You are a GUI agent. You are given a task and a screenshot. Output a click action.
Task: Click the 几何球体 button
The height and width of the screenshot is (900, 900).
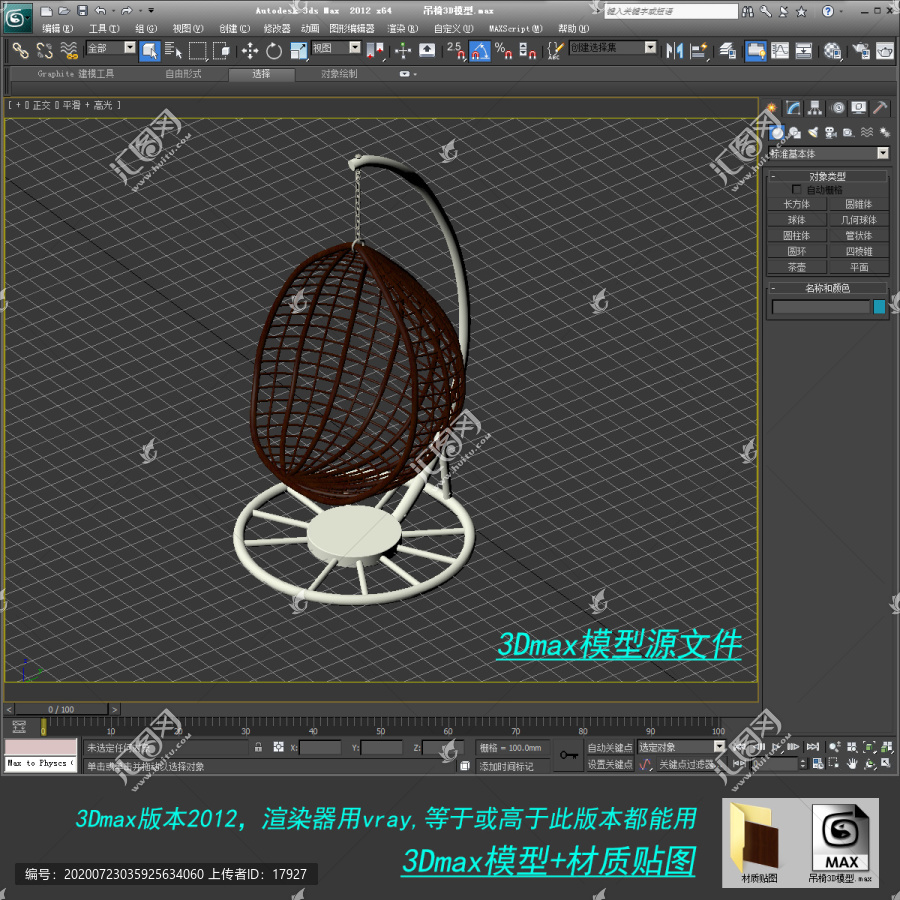[x=859, y=220]
